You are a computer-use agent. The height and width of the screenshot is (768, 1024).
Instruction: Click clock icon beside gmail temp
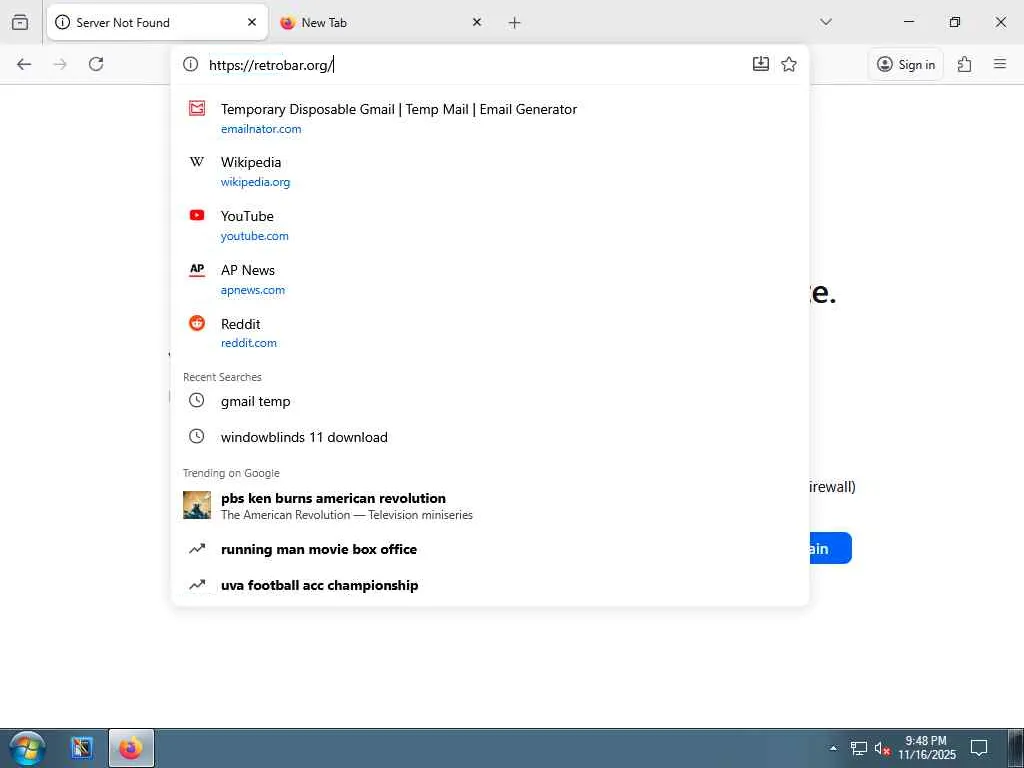(197, 400)
